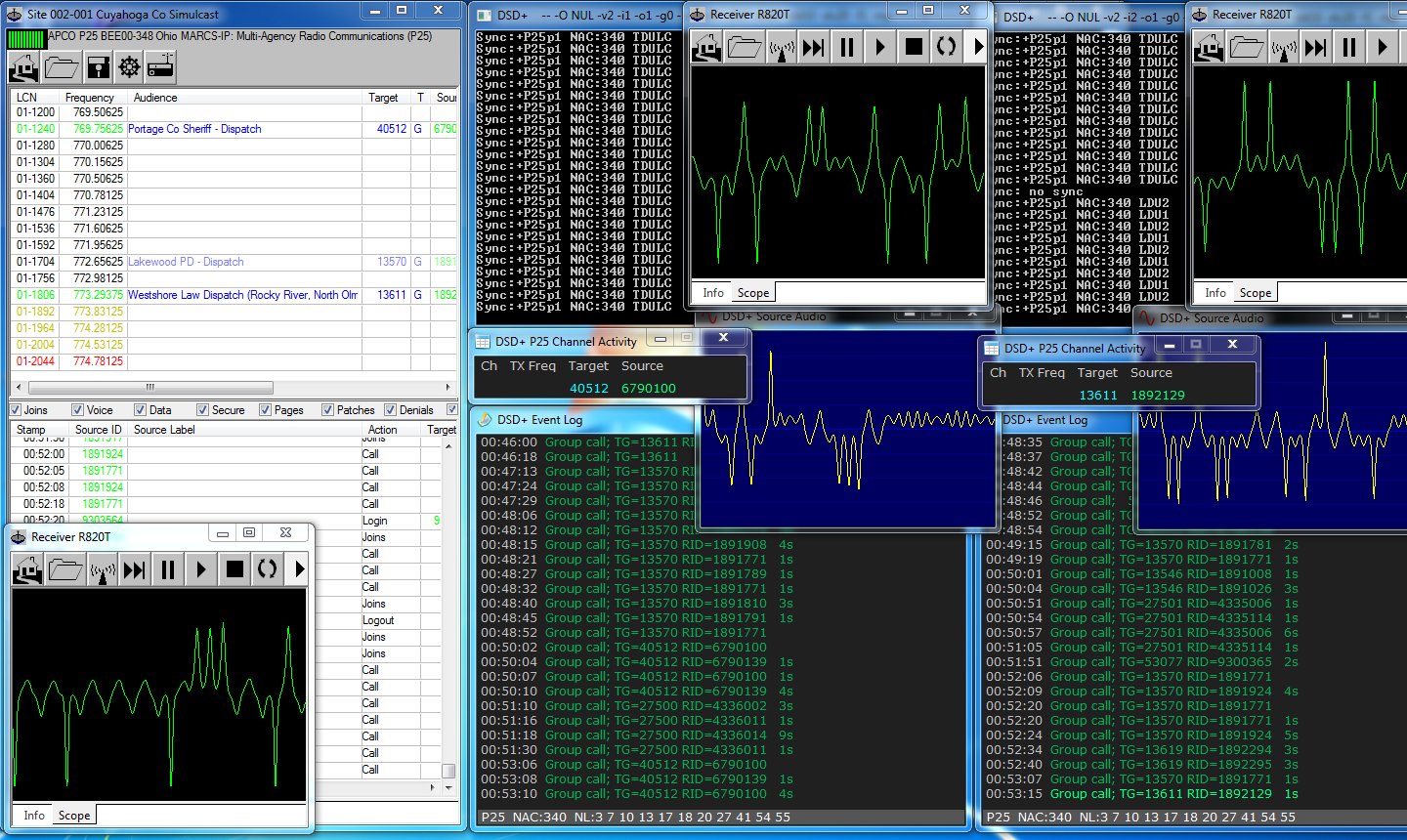
Task: Switch to Info tab in top-center Receiver window
Action: pyautogui.click(x=713, y=293)
